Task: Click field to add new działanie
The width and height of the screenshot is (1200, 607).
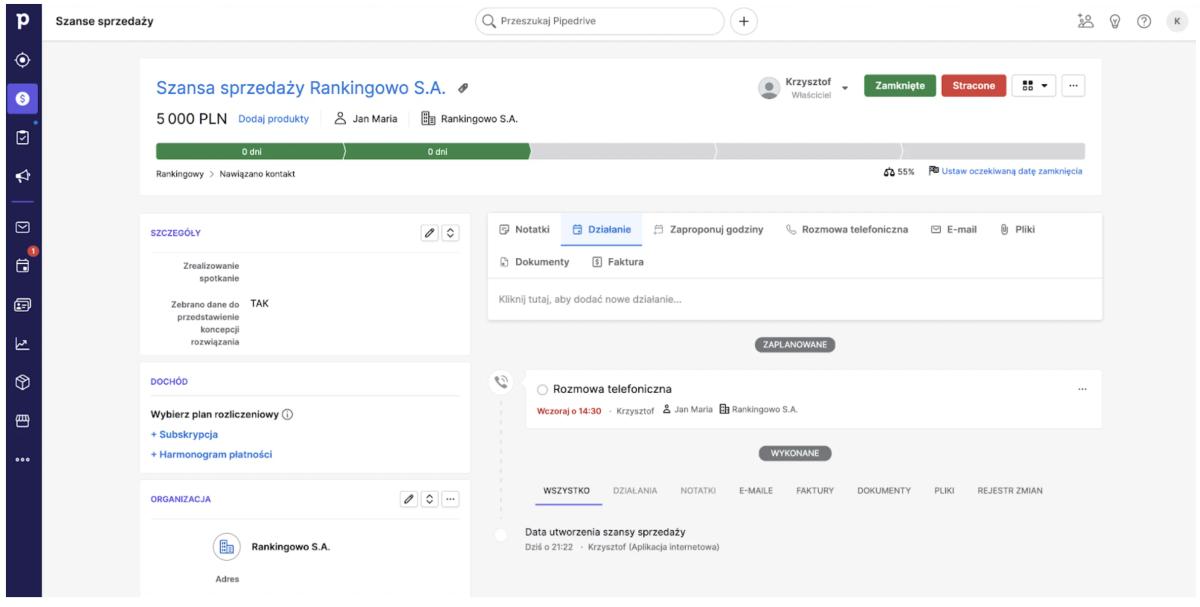Action: (x=795, y=300)
